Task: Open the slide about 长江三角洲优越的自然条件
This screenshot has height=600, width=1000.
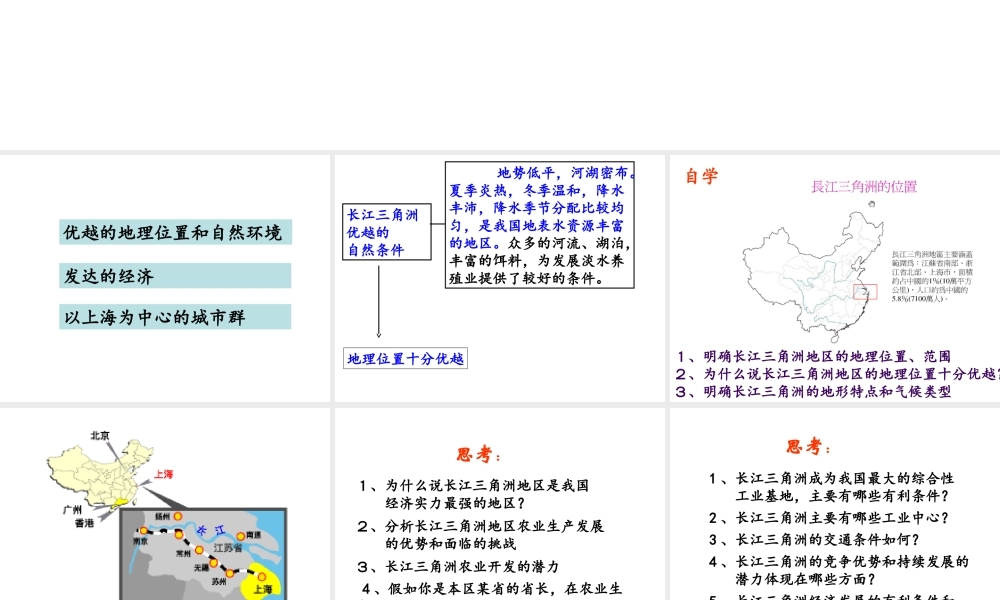Action: pos(499,278)
